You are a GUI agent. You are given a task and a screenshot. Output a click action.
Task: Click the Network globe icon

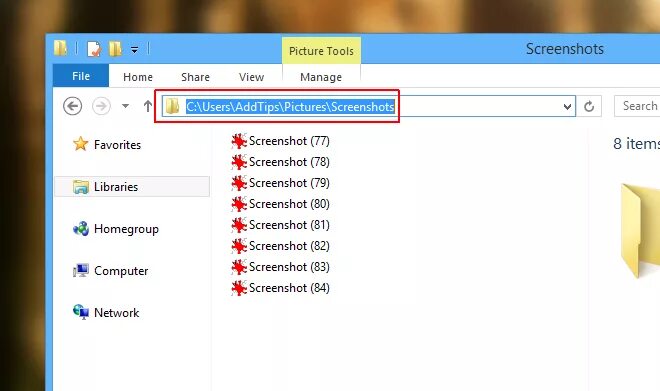[81, 312]
